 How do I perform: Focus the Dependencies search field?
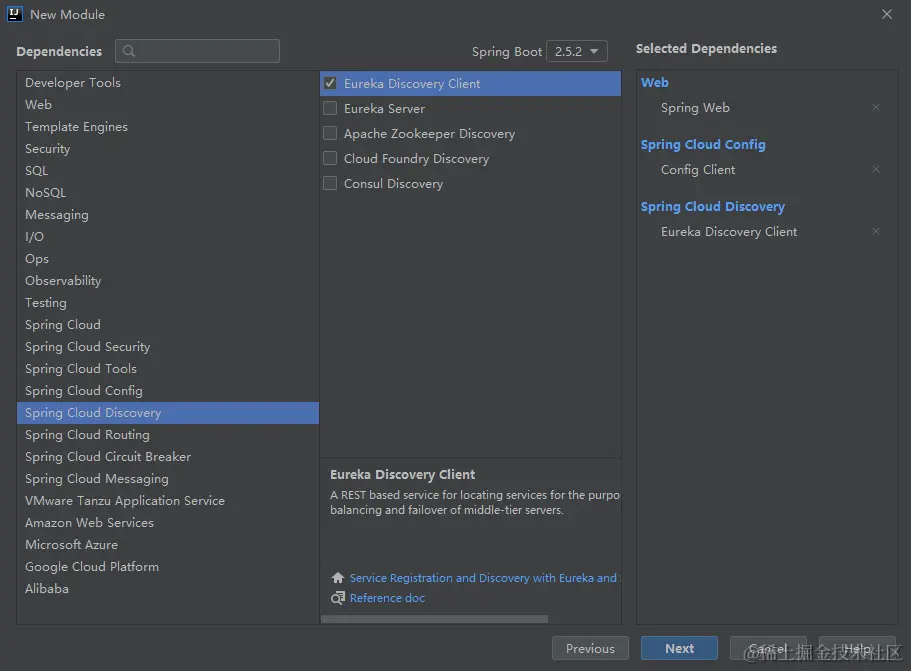(x=198, y=51)
